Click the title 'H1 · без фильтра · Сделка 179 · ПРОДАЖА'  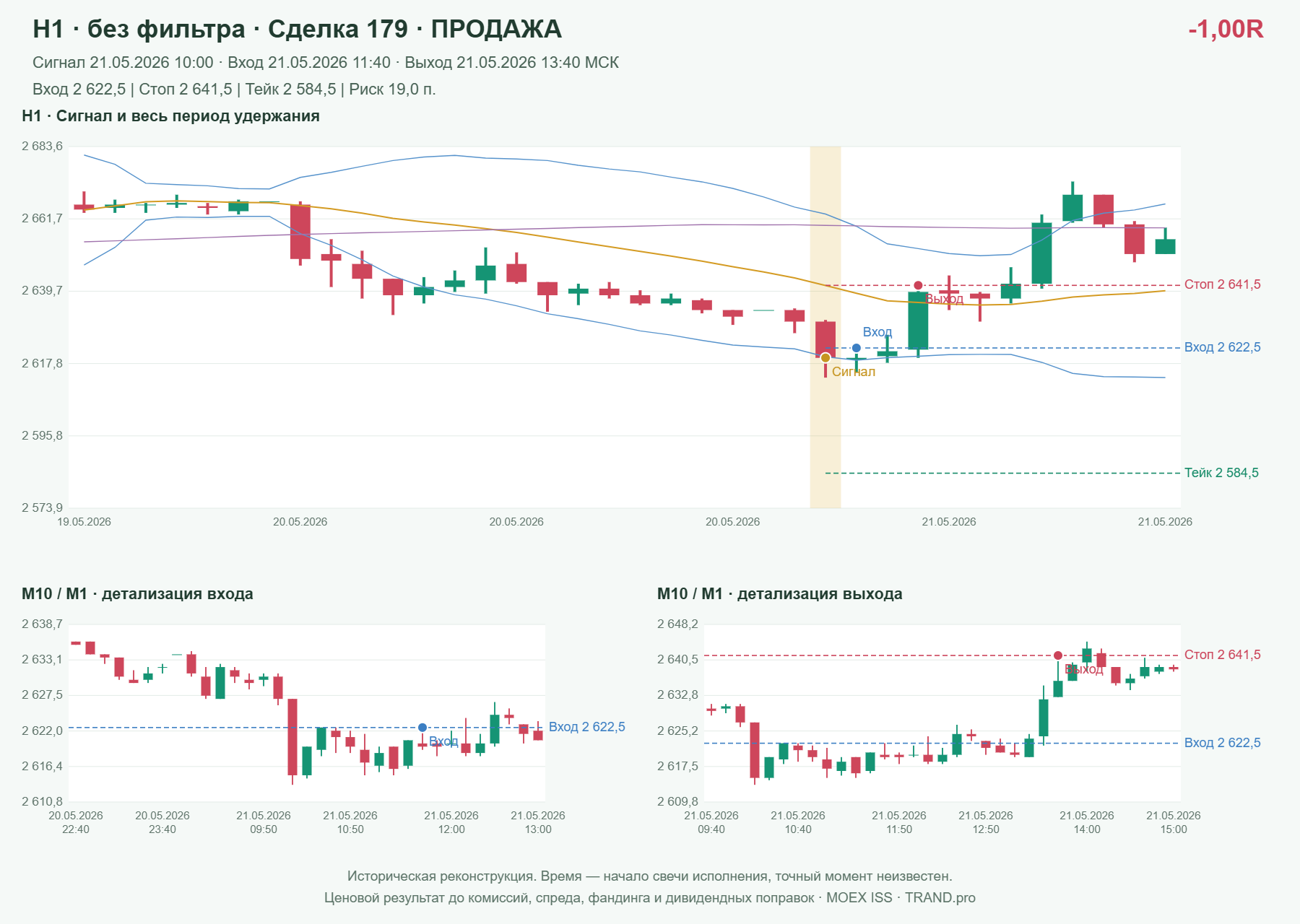pos(297,29)
